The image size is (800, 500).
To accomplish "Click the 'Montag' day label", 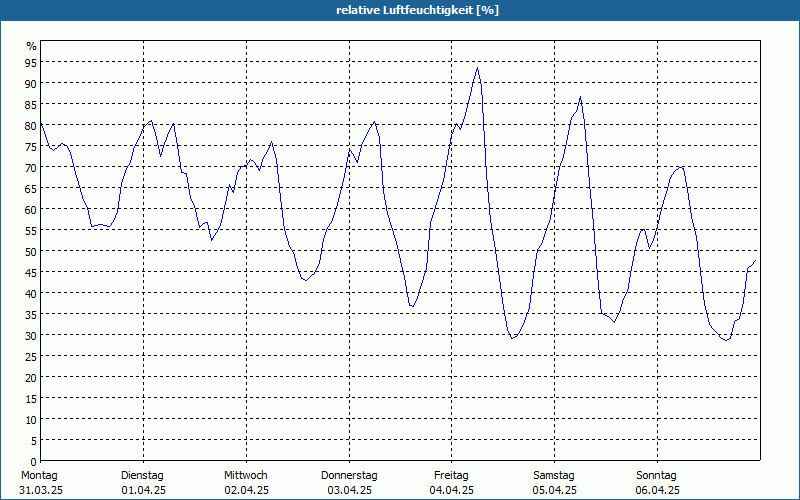I will coord(39,475).
